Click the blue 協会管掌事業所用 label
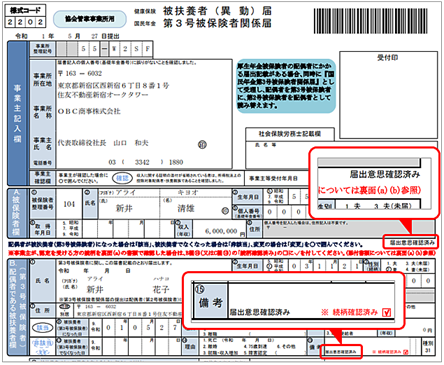The width and height of the screenshot is (444, 365). coord(90,19)
